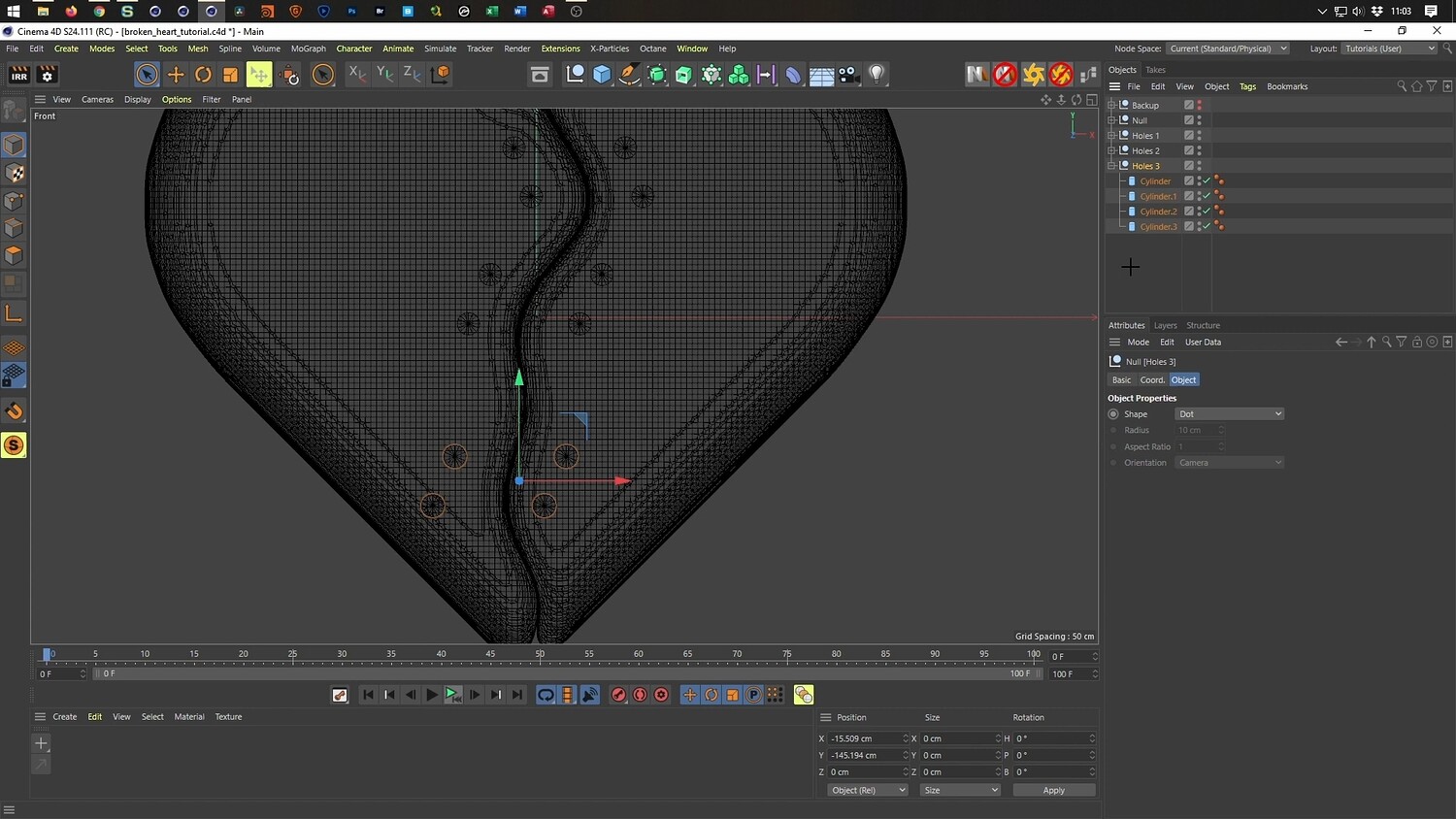Open the Shape dropdown set to Dot
Image resolution: width=1456 pixels, height=819 pixels.
pos(1229,414)
